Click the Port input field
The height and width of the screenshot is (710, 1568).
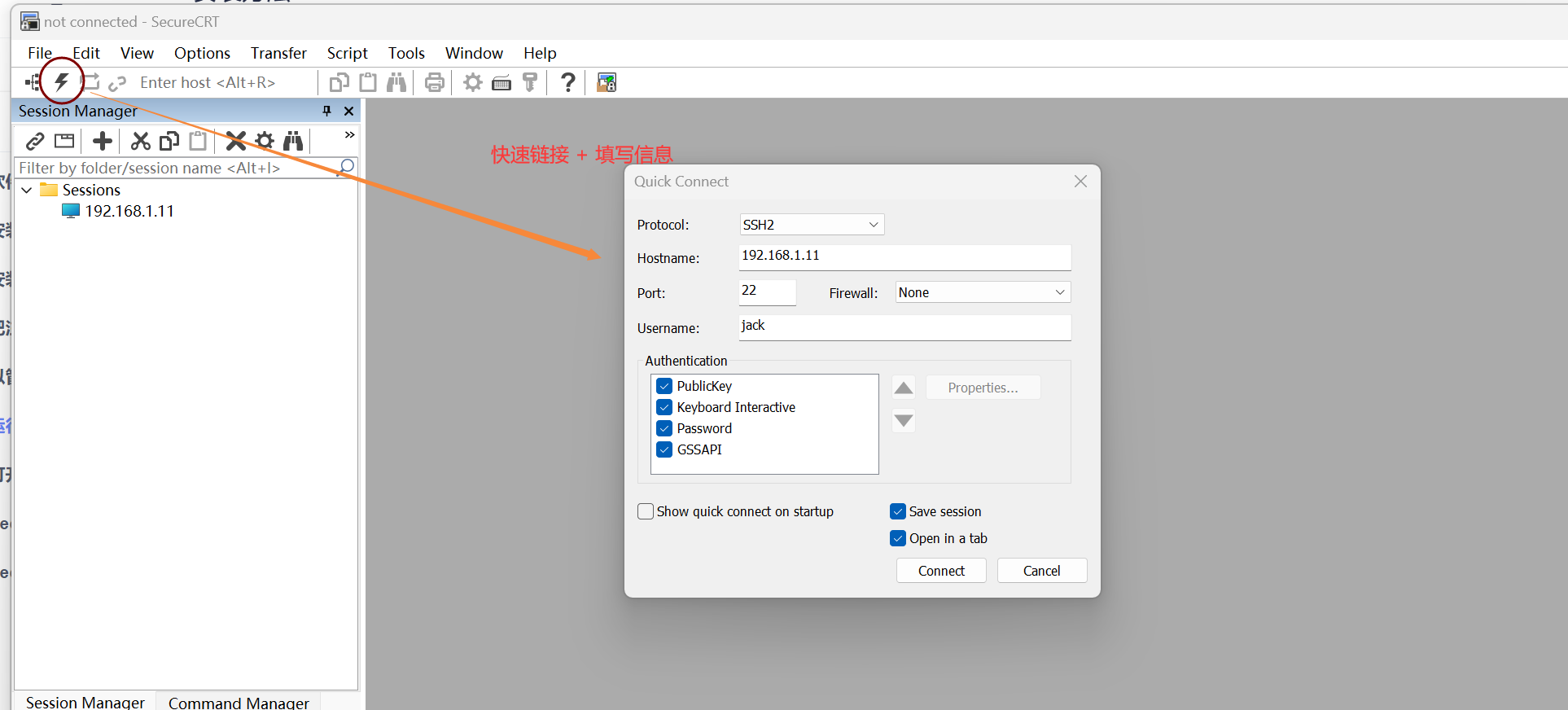point(767,292)
